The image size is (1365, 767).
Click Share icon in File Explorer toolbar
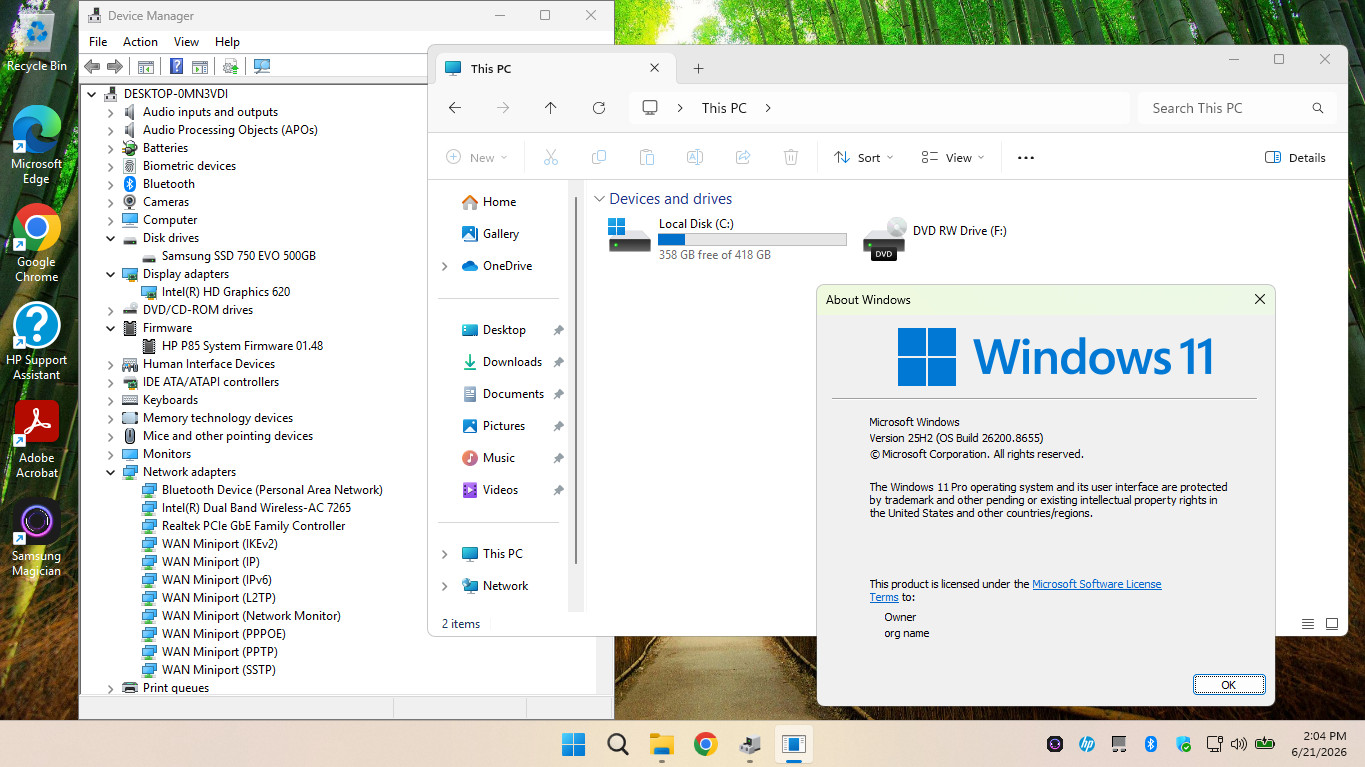click(x=743, y=157)
